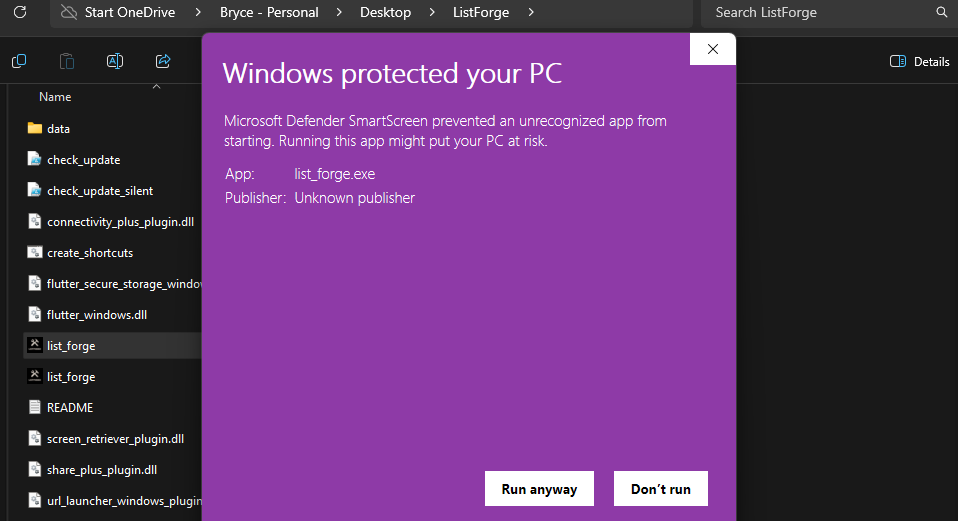The height and width of the screenshot is (521, 958).
Task: Choose Don't run in SmartScreen dialog
Action: click(x=660, y=489)
